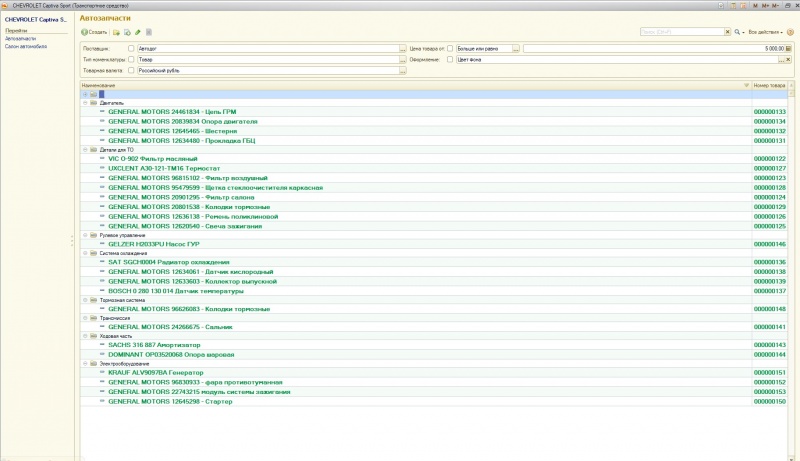Enable the Оформление filter checkbox
This screenshot has height=461, width=800.
pyautogui.click(x=450, y=60)
